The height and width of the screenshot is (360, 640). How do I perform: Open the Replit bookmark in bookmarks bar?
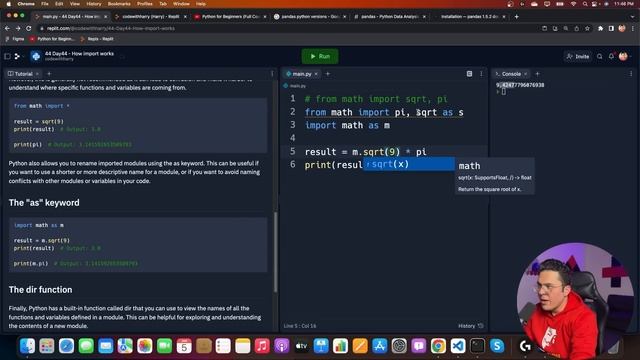point(97,39)
